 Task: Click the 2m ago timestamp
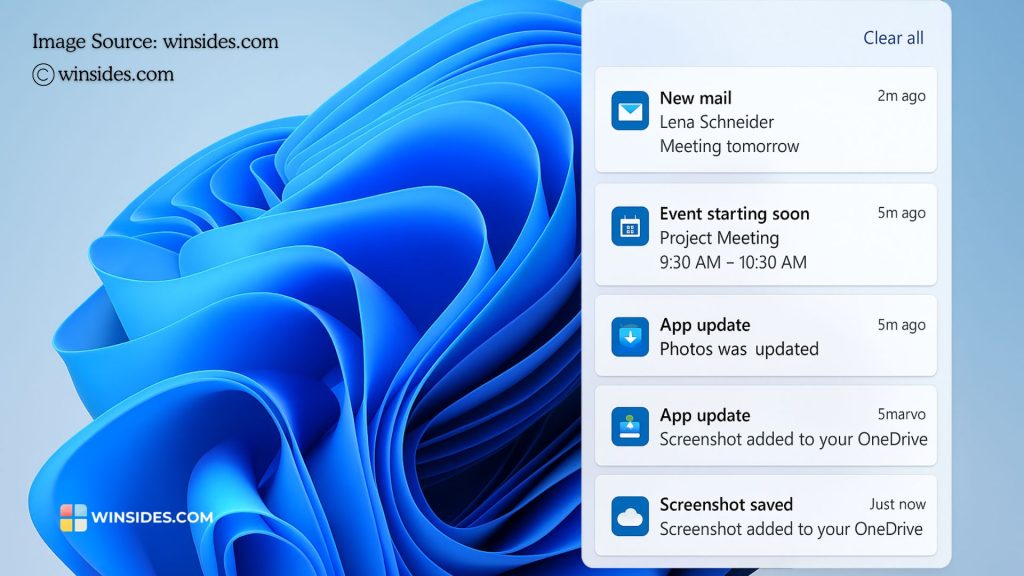click(903, 96)
